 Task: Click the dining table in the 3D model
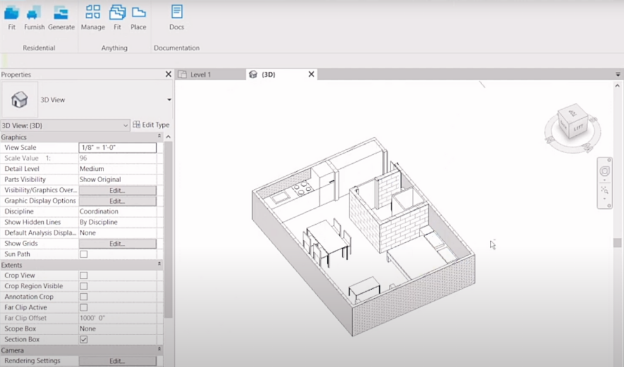coord(328,238)
